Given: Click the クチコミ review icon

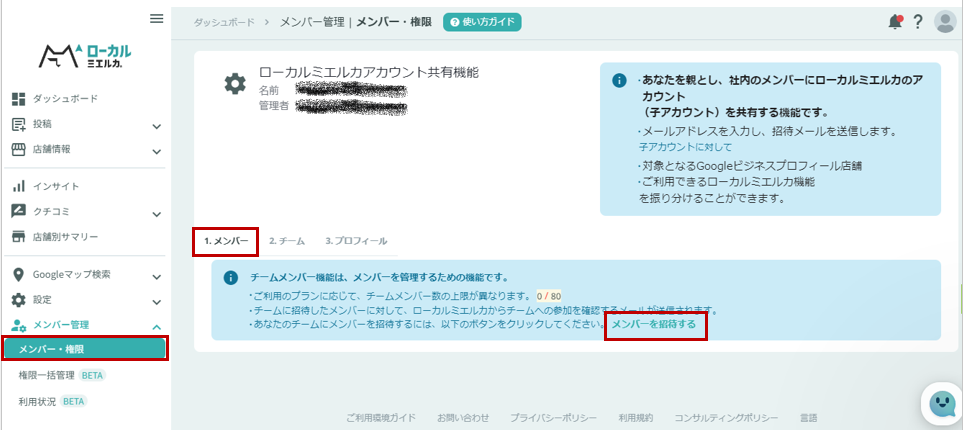Looking at the screenshot, I should (x=18, y=211).
